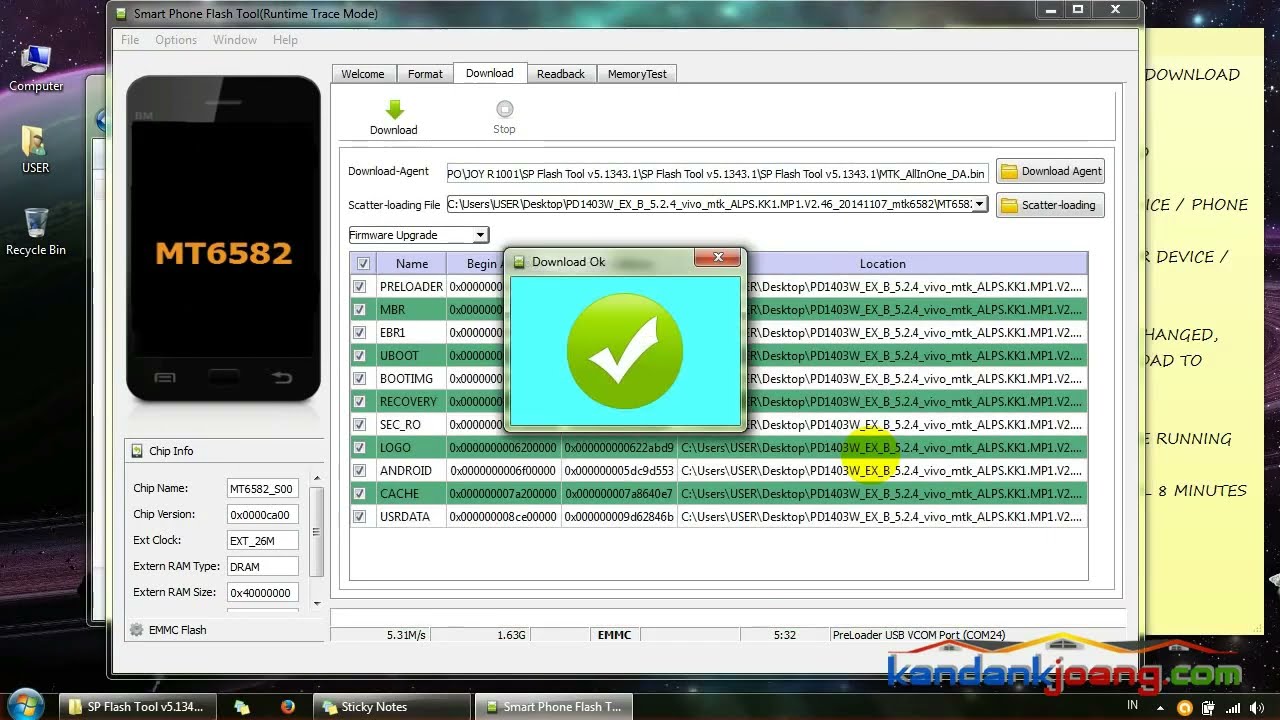Switch to the Welcome tab
1280x720 pixels.
pyautogui.click(x=363, y=74)
